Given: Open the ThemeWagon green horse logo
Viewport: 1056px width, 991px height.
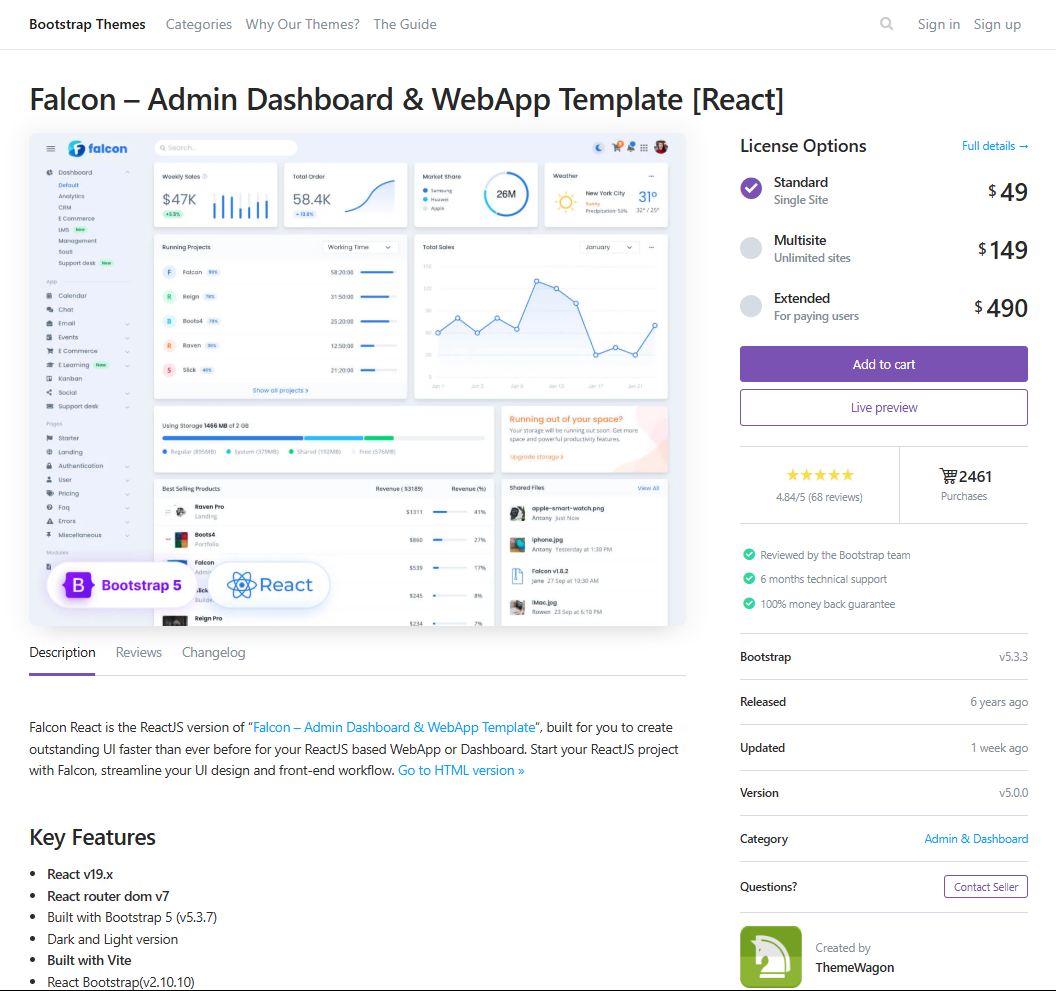Looking at the screenshot, I should click(x=770, y=957).
